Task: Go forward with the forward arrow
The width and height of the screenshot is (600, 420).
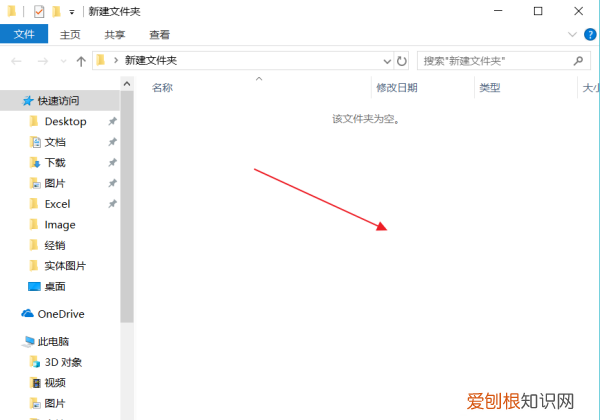Action: [42, 61]
